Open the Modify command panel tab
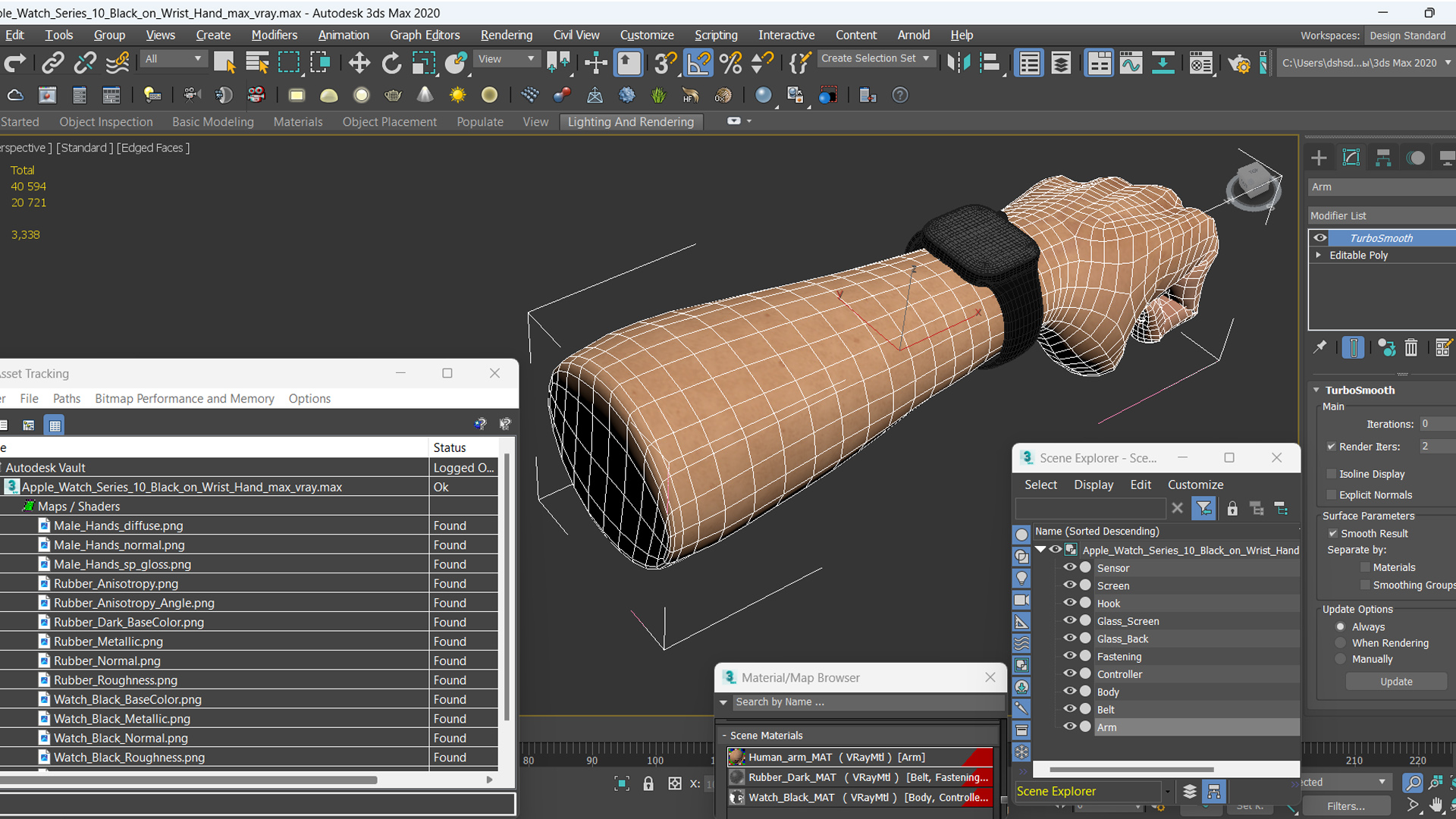This screenshot has height=819, width=1456. click(x=1351, y=158)
